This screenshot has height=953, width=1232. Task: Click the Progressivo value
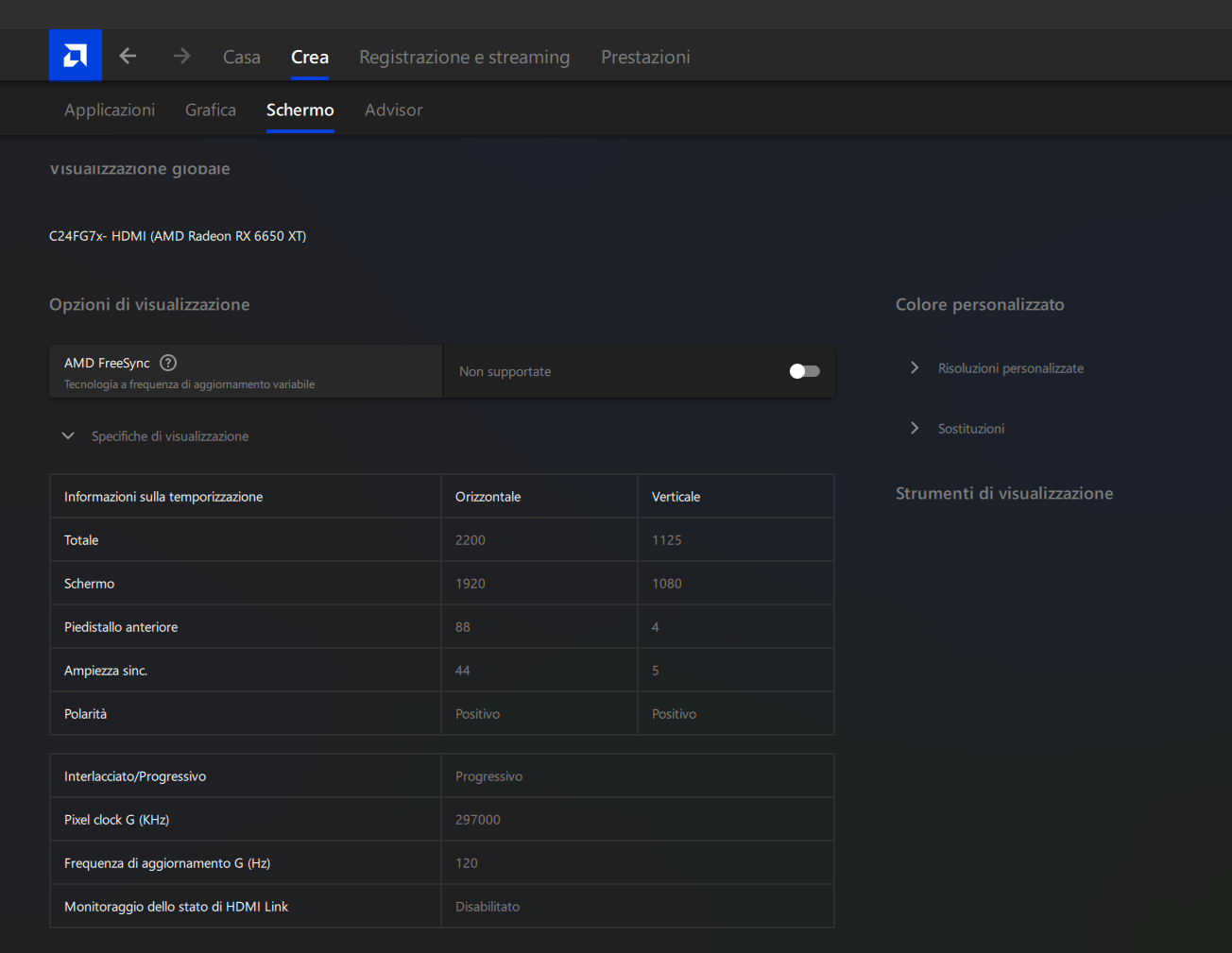click(x=488, y=776)
